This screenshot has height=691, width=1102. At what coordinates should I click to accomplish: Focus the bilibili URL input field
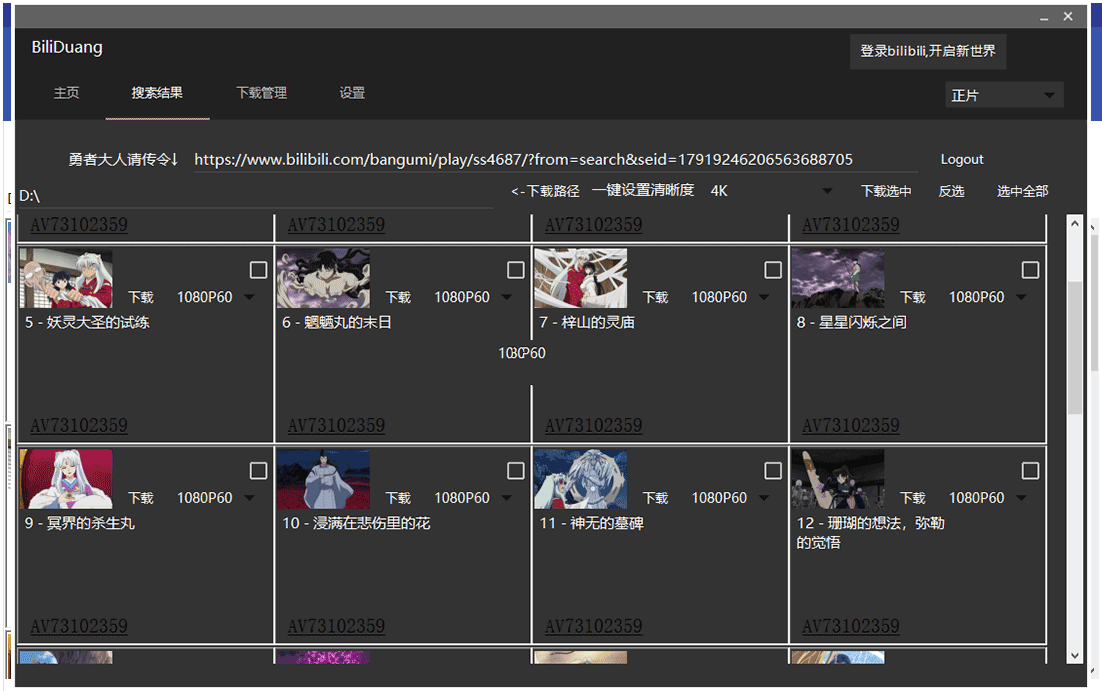coord(555,160)
